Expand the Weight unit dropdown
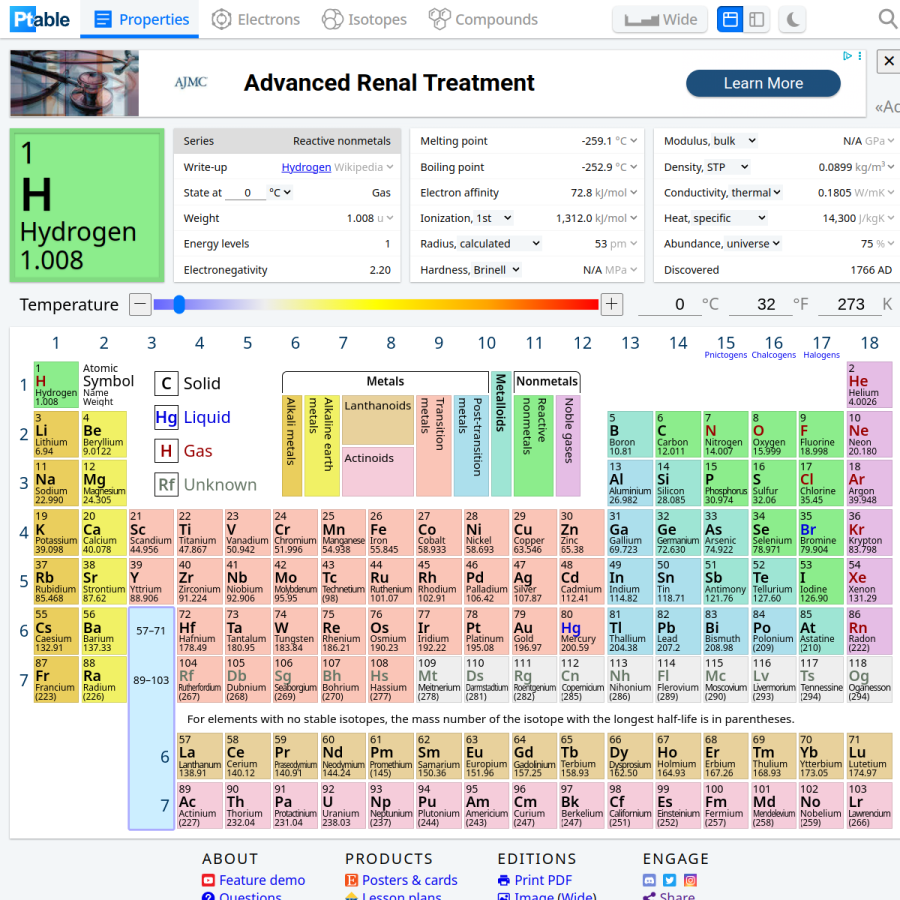 (x=390, y=218)
